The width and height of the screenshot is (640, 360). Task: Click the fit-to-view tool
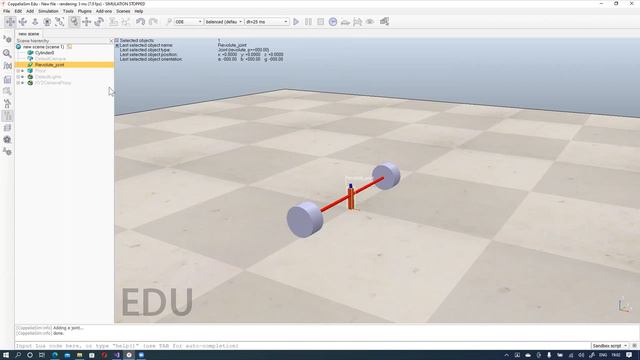(x=60, y=22)
